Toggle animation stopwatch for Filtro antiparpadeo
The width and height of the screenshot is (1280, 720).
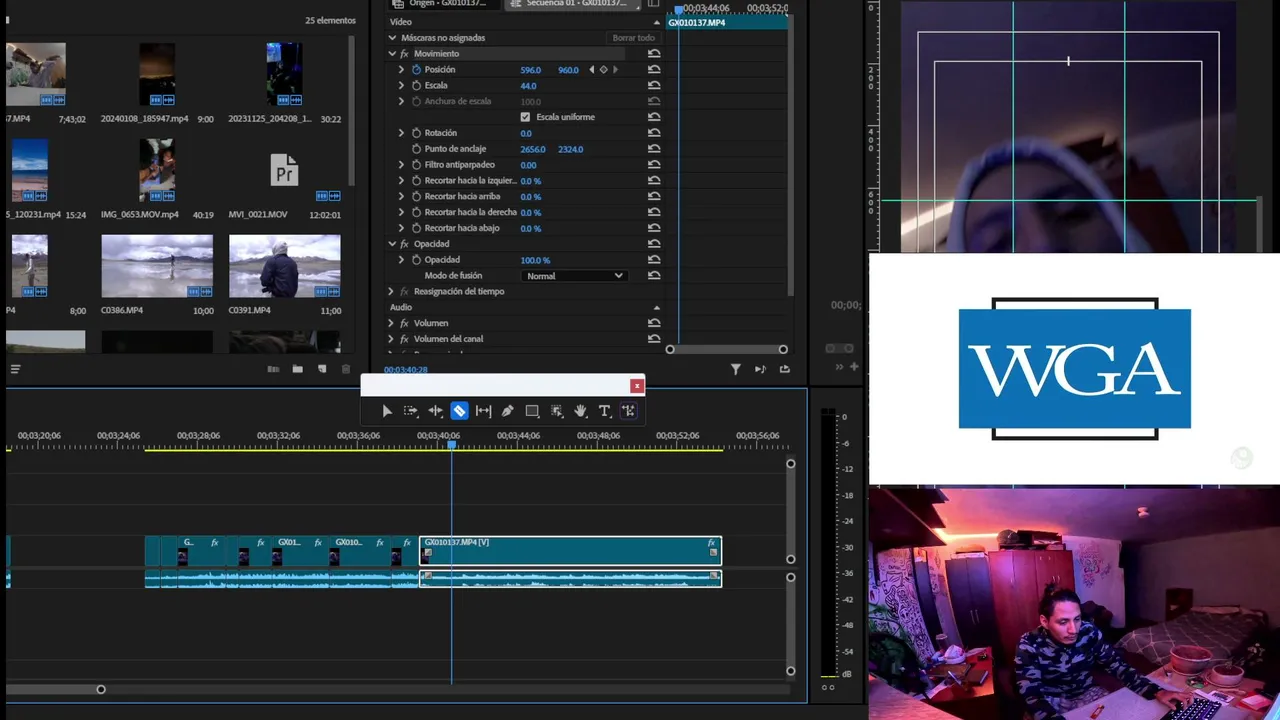click(416, 165)
